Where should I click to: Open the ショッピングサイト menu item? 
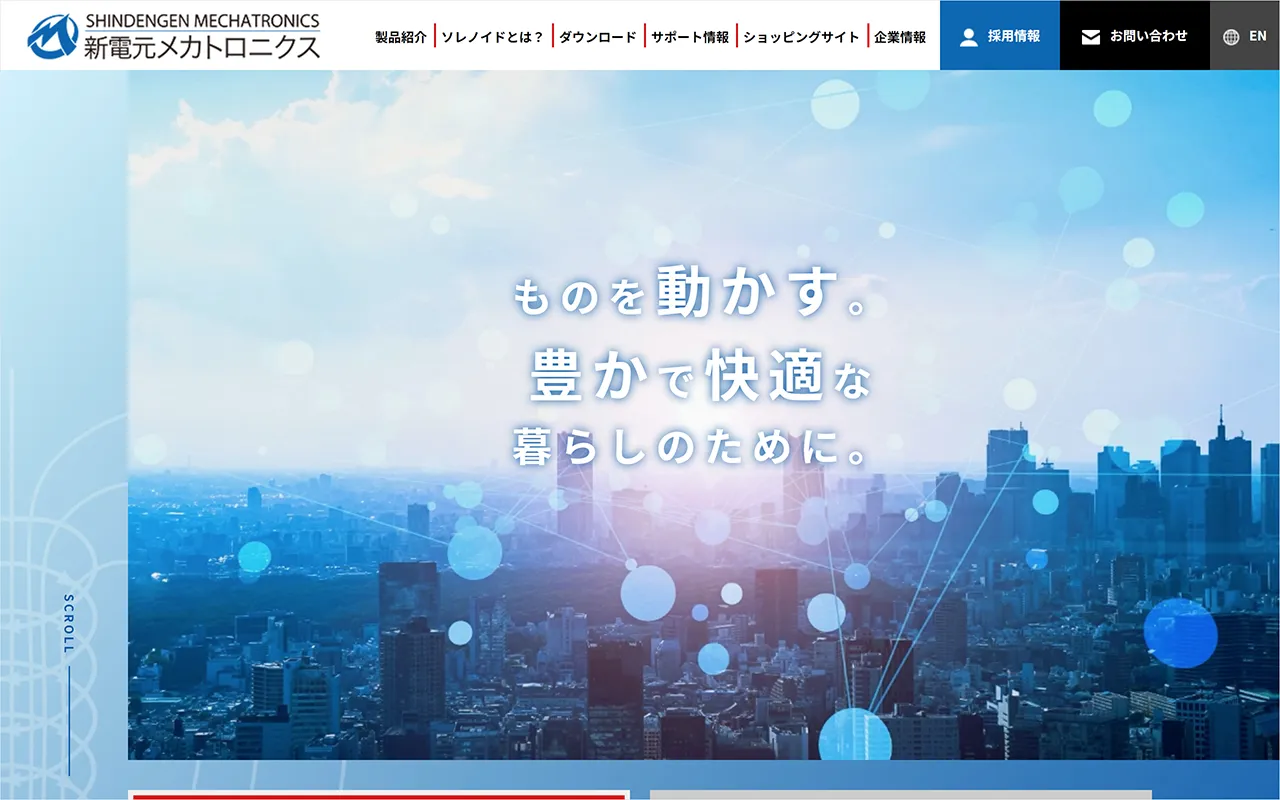point(801,37)
